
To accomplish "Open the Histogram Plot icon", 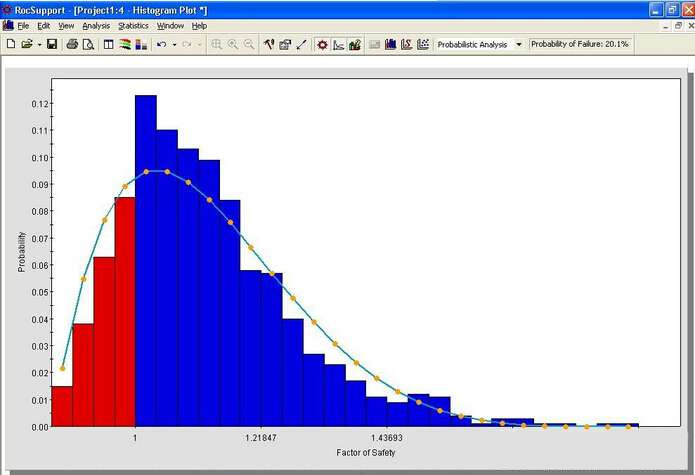I will pos(390,44).
